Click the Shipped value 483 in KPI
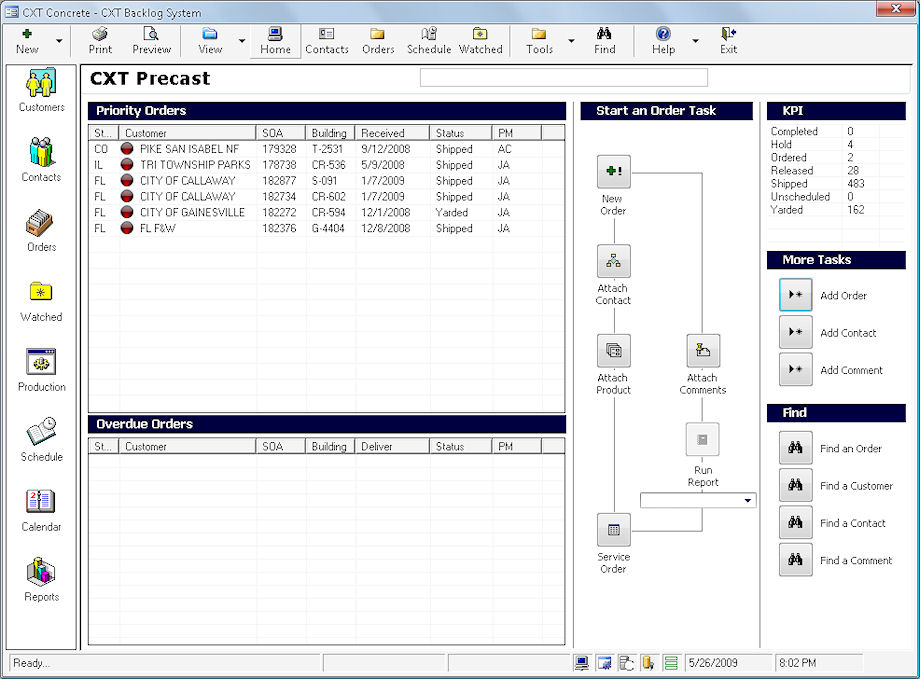 tap(855, 184)
